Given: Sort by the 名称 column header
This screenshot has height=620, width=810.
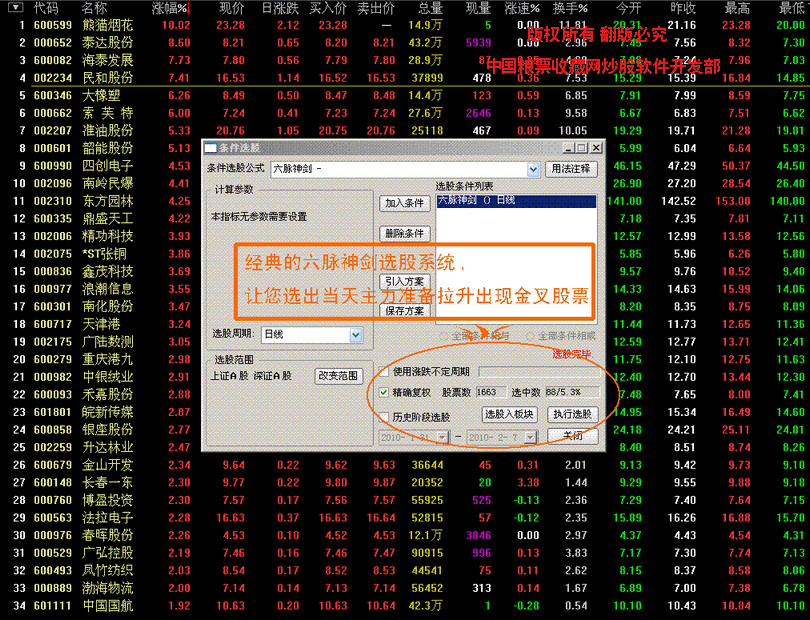Looking at the screenshot, I should click(94, 8).
